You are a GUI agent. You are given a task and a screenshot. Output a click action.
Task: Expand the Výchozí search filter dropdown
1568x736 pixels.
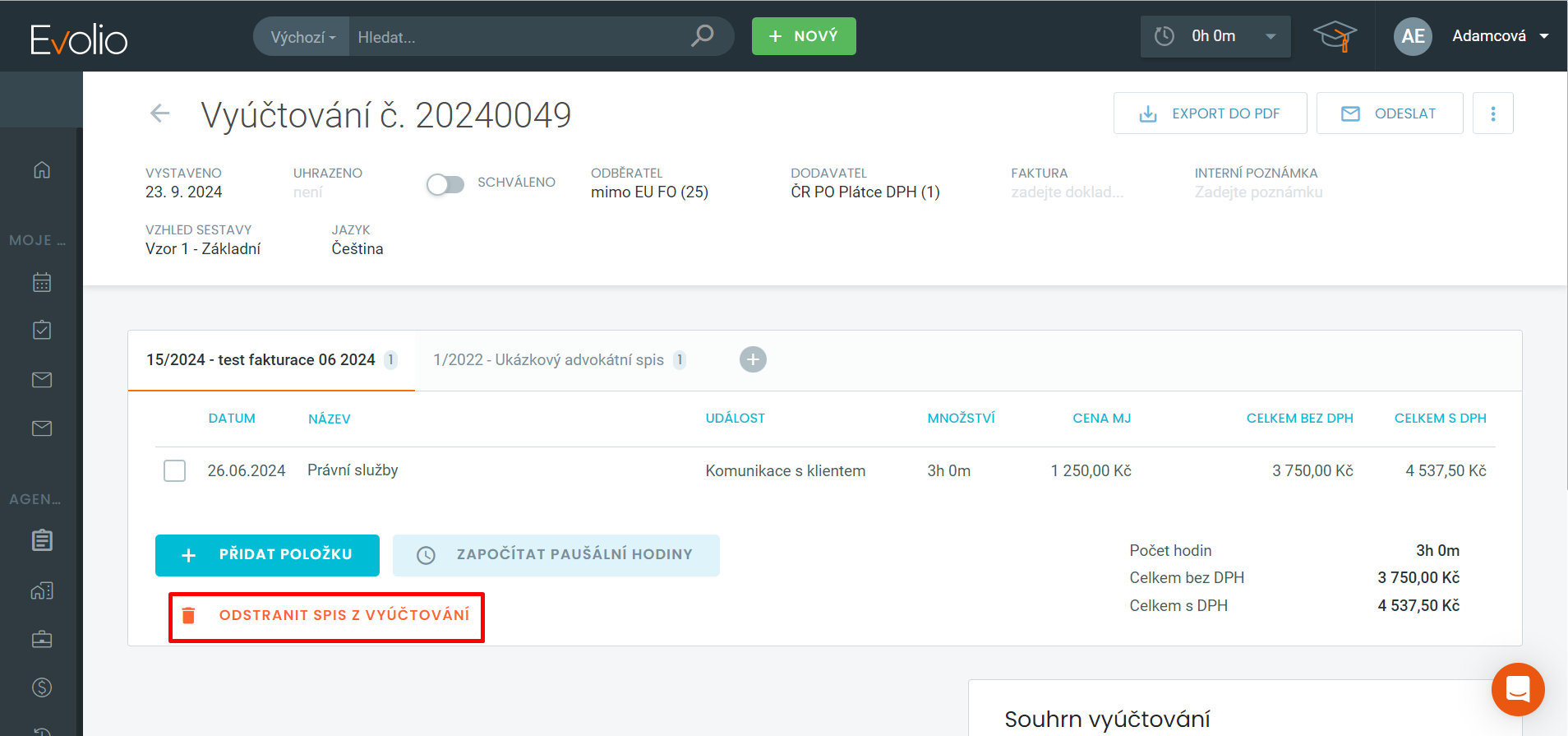pyautogui.click(x=302, y=37)
